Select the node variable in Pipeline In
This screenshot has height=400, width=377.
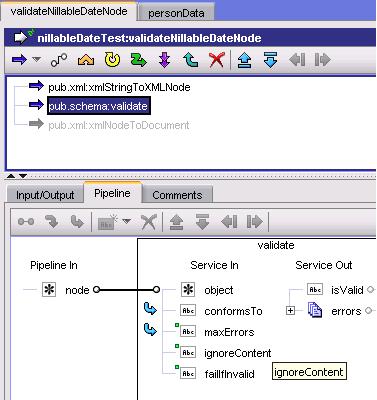[77, 290]
